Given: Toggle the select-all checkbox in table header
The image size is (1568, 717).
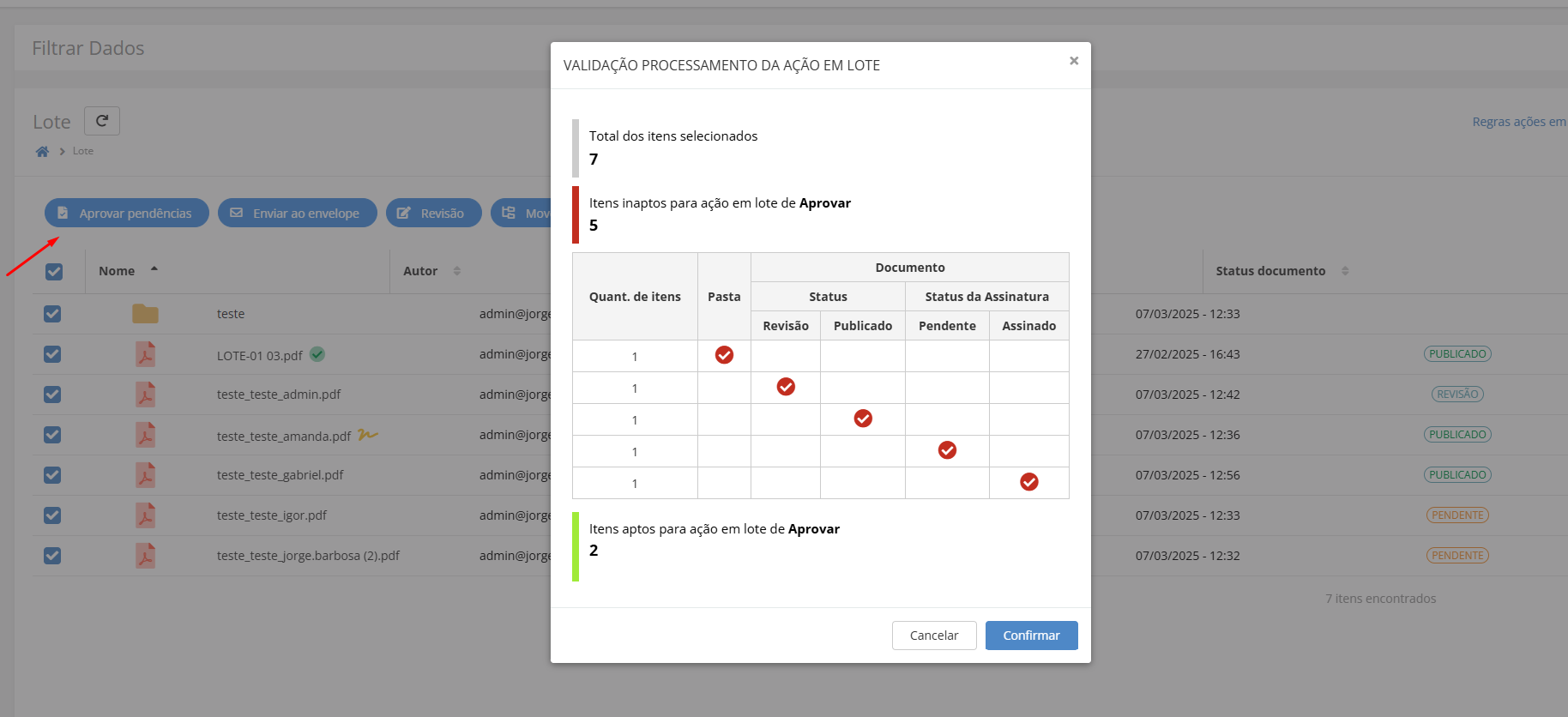Looking at the screenshot, I should [x=54, y=272].
